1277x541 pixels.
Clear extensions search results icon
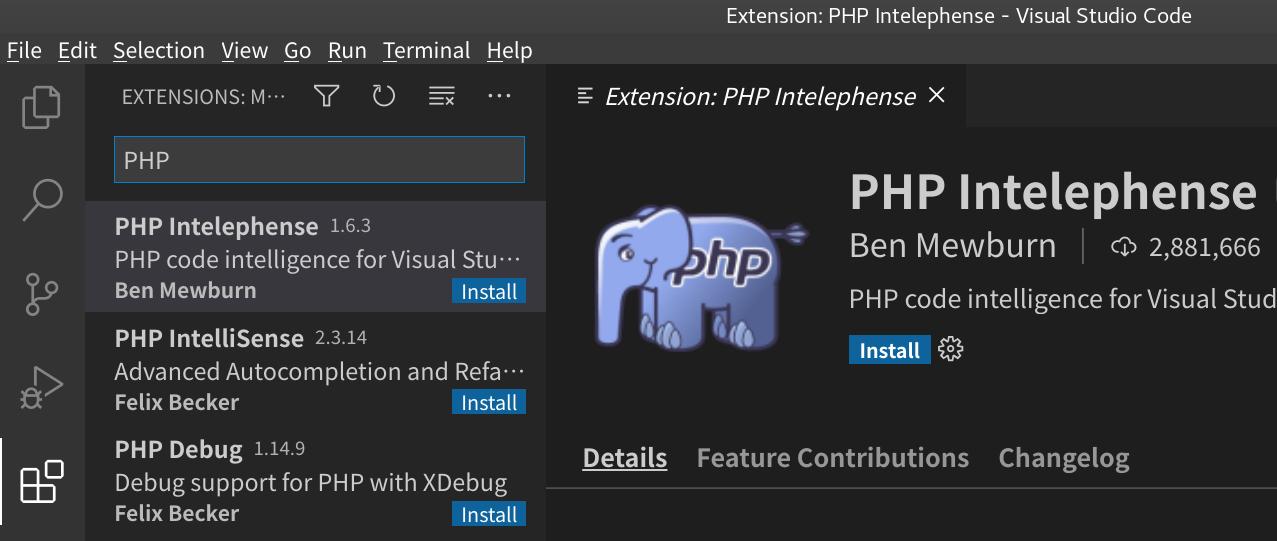[442, 96]
